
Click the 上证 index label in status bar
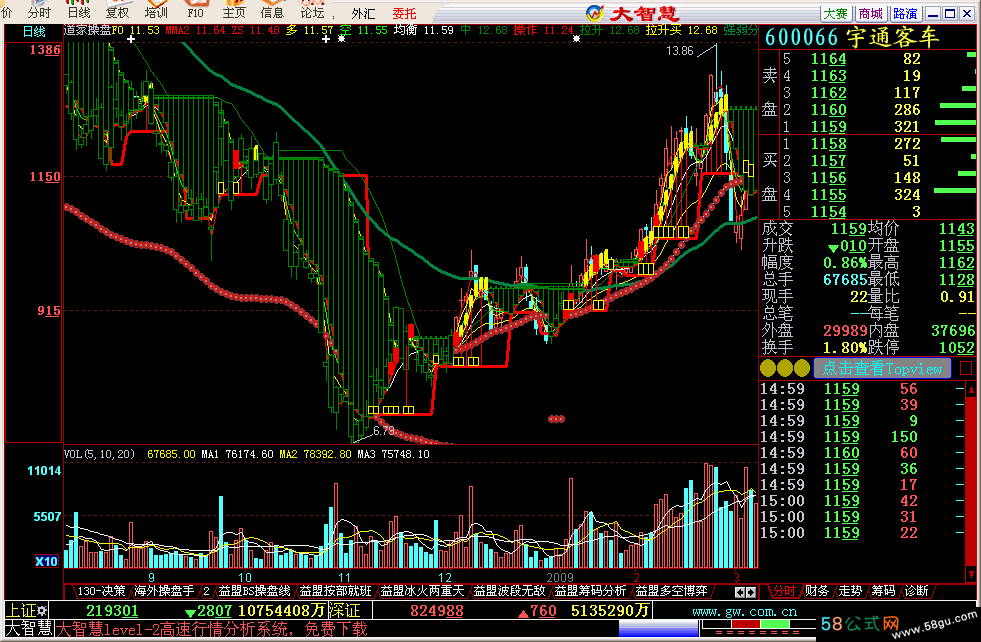pos(21,611)
